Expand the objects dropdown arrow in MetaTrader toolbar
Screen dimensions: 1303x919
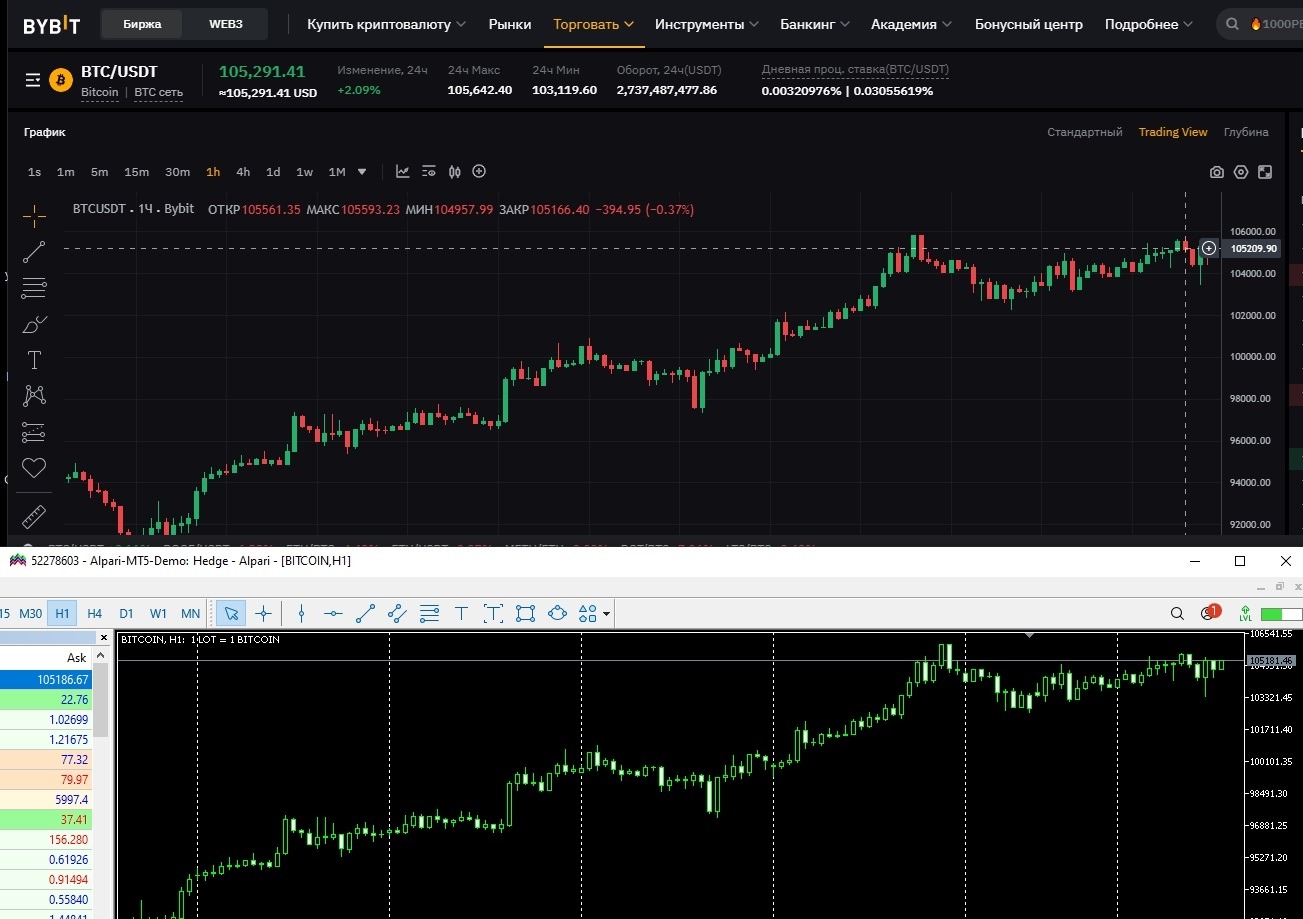pyautogui.click(x=606, y=614)
